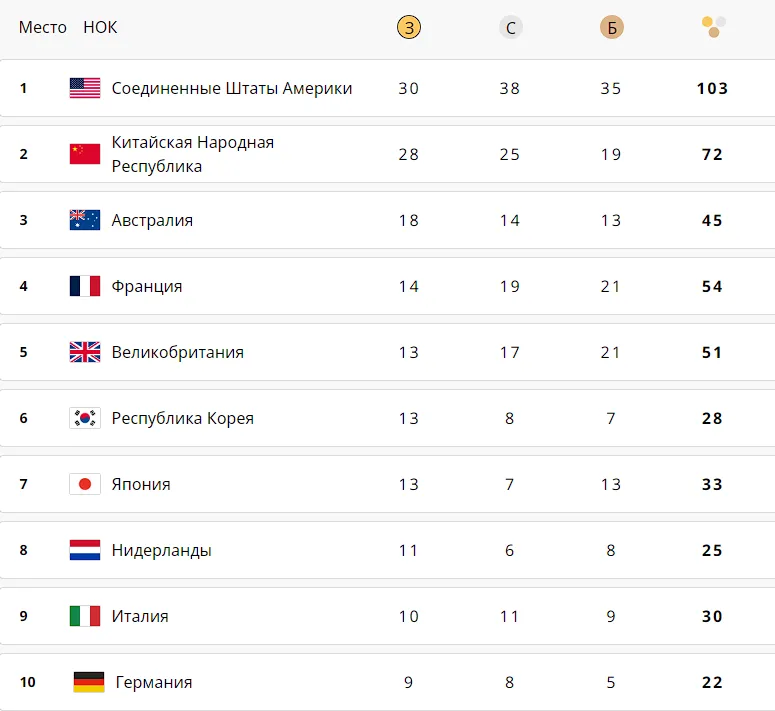This screenshot has height=711, width=775.
Task: Click the total 103 for USA
Action: (712, 88)
